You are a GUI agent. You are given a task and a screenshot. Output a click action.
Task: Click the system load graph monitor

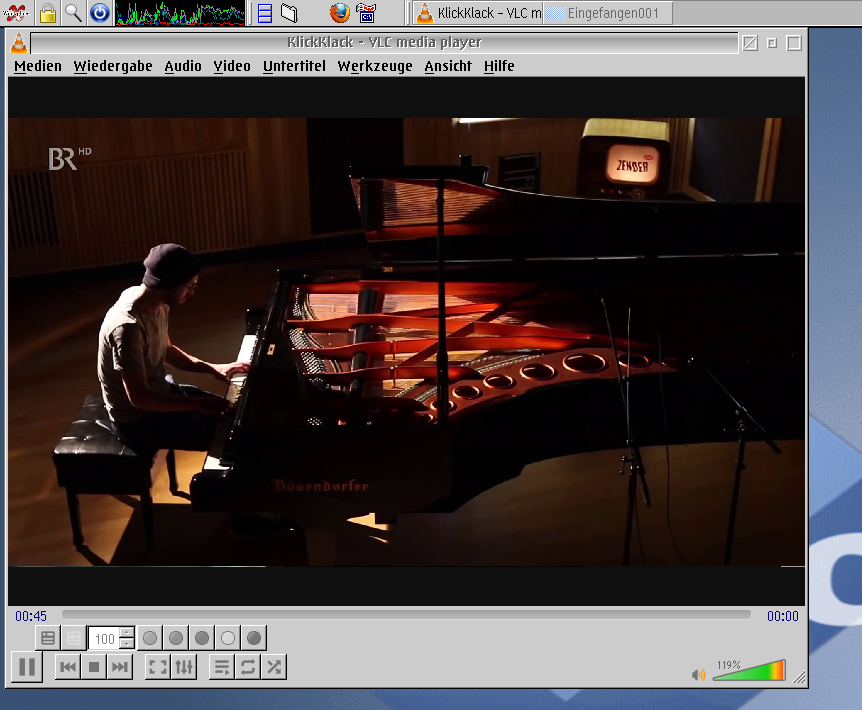180,13
